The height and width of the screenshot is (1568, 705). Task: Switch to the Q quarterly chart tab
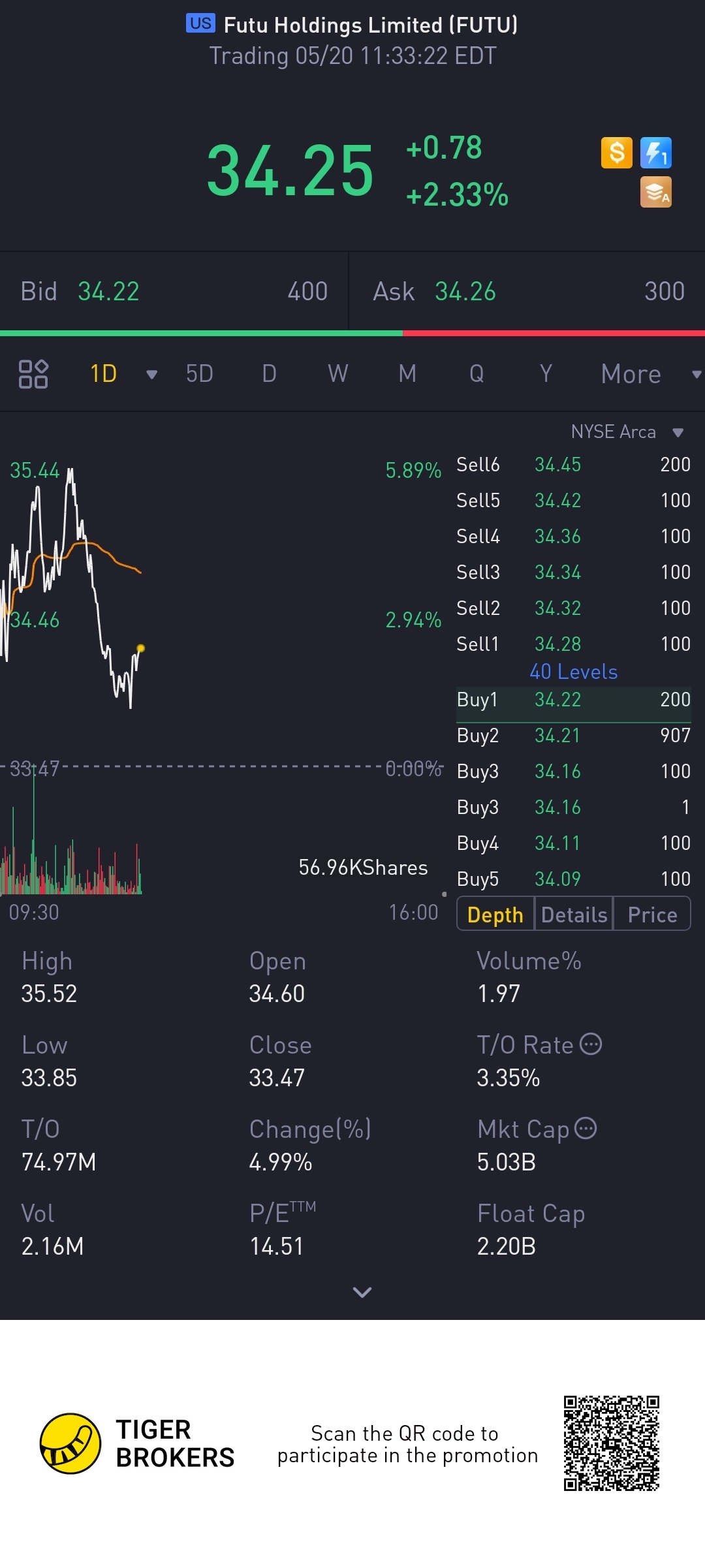(477, 374)
